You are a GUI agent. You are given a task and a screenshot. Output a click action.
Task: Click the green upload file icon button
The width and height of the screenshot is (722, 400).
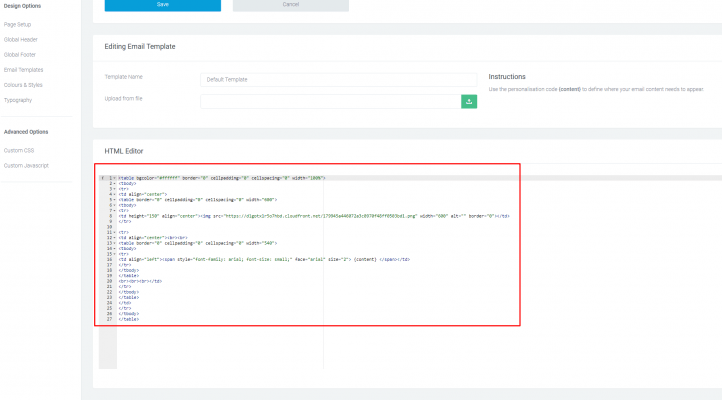pos(469,101)
